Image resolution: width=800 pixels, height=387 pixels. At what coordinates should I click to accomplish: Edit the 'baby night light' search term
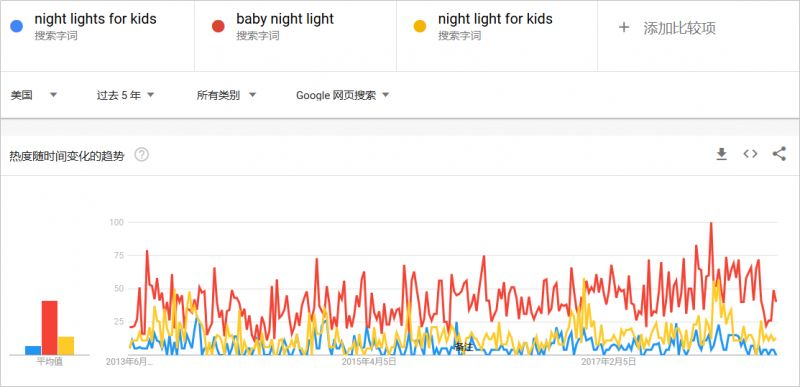click(x=285, y=19)
